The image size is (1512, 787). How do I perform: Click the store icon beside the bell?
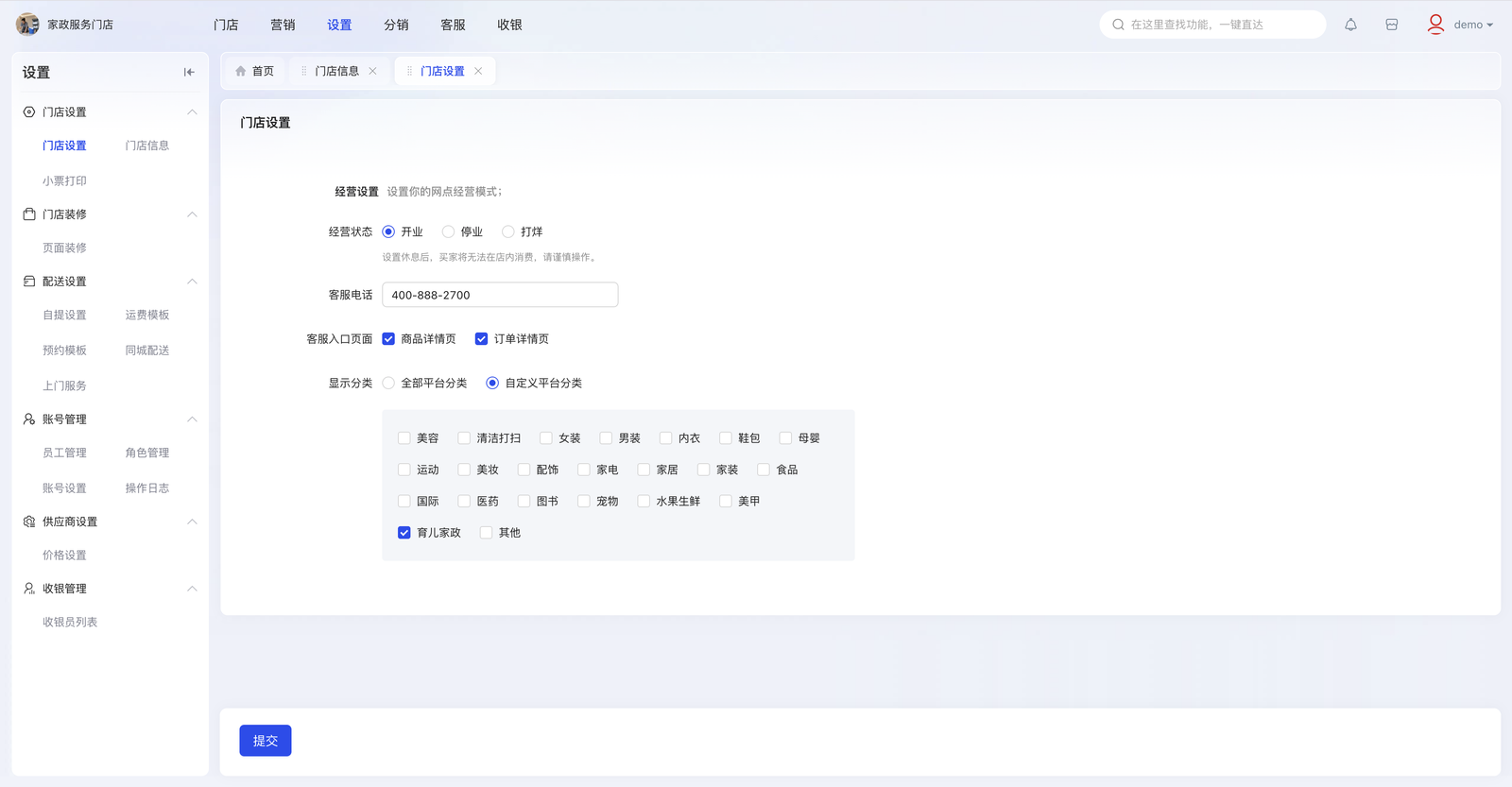(1391, 25)
